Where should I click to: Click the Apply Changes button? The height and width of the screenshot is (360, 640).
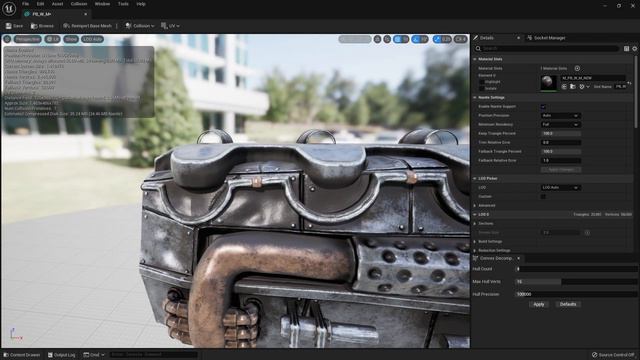(561, 169)
